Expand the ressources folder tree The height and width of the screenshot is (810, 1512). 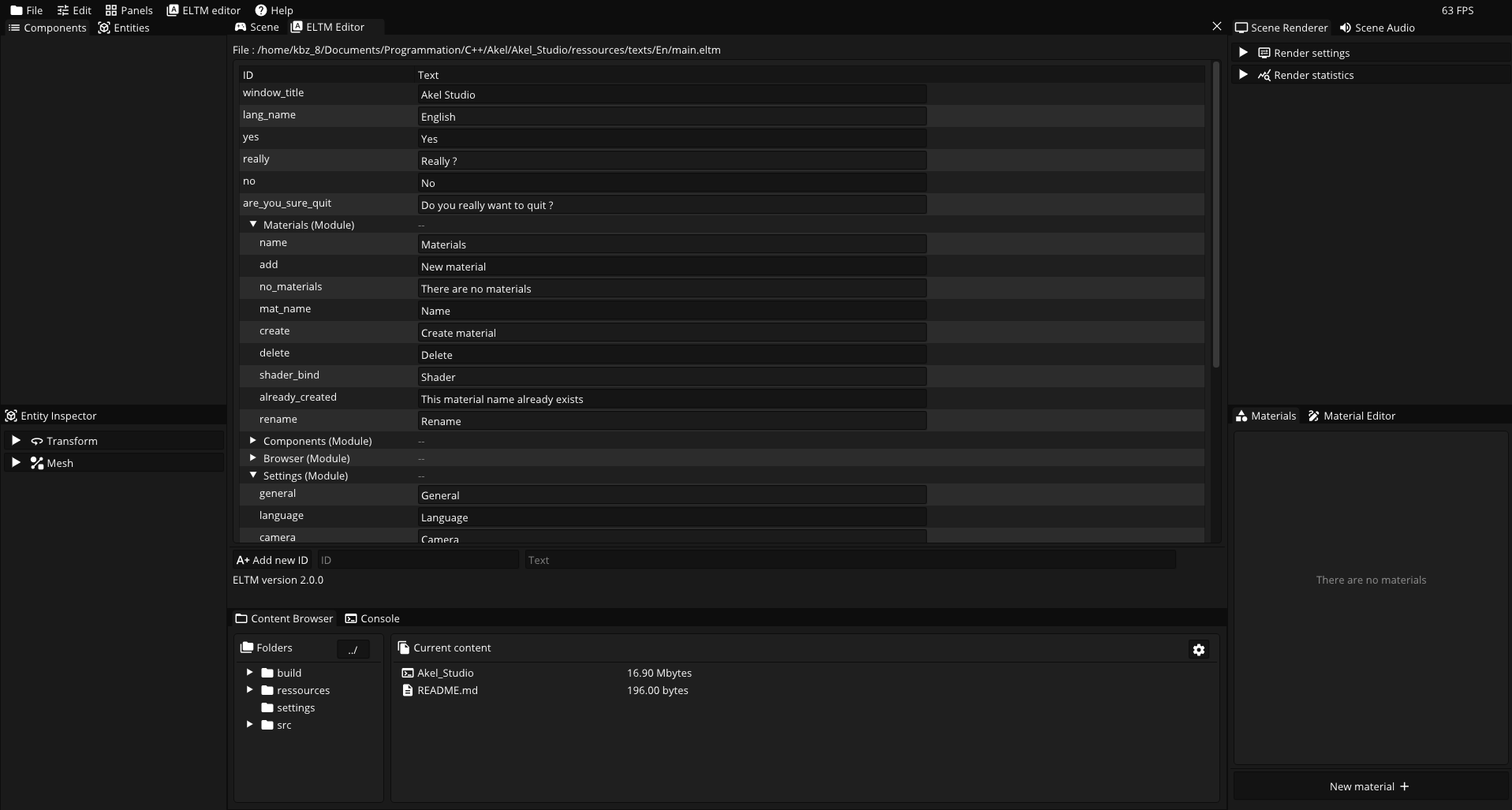tap(249, 690)
